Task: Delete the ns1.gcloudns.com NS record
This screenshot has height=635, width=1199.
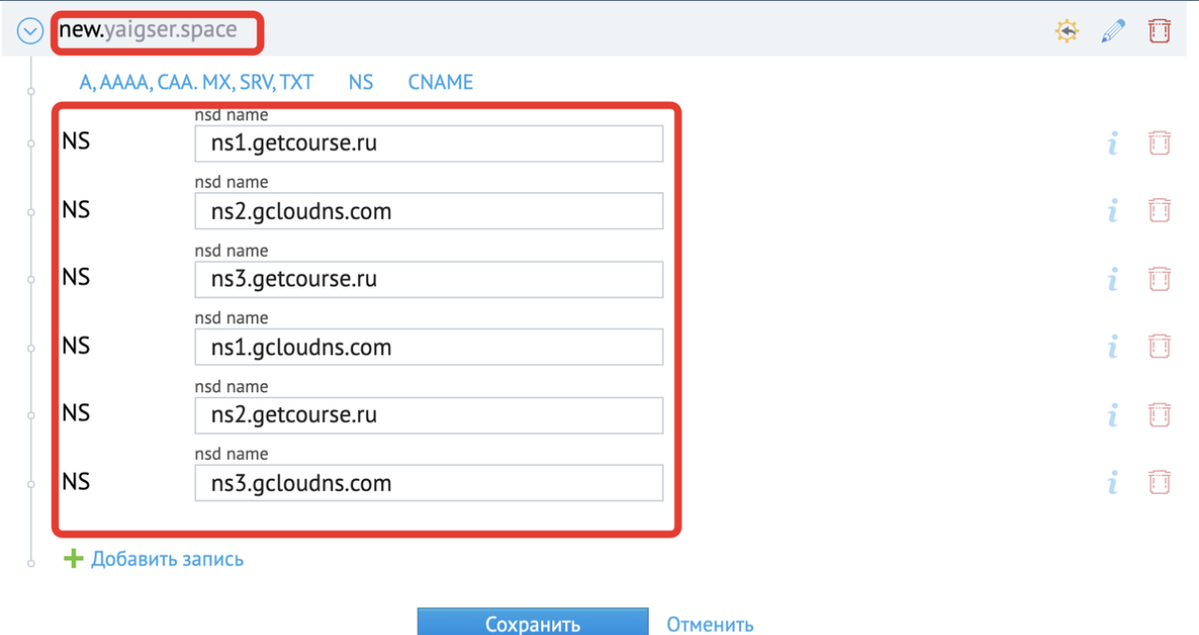Action: (1159, 347)
